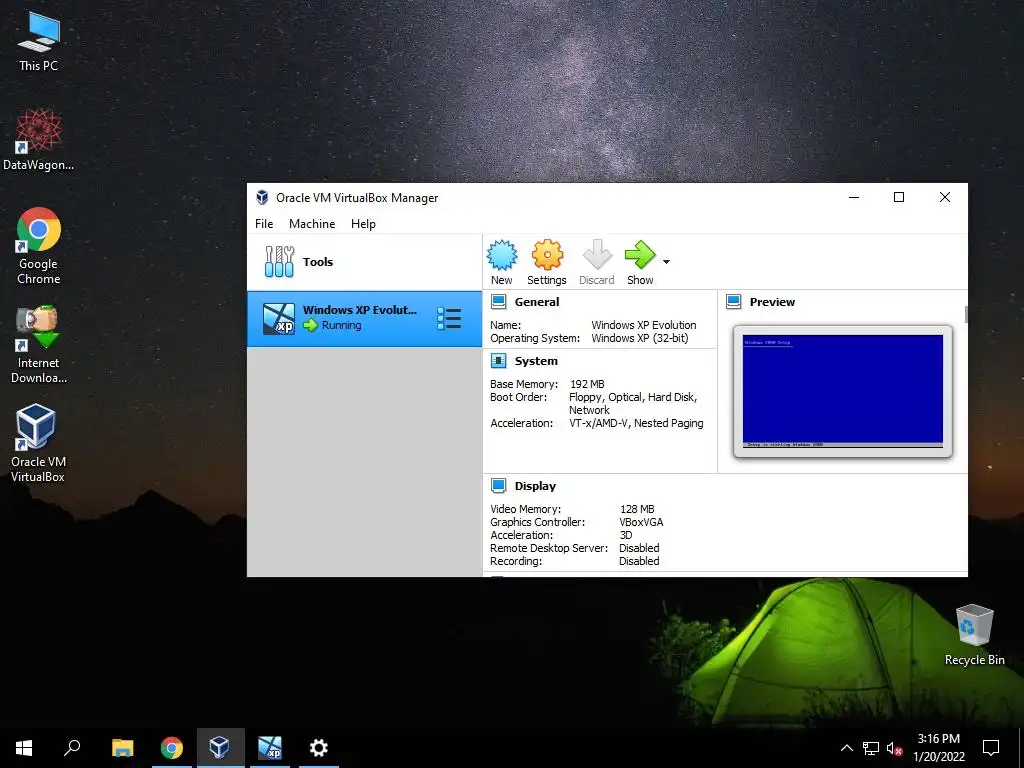Image resolution: width=1024 pixels, height=768 pixels.
Task: Click the Preview section monitor icon
Action: tap(733, 302)
